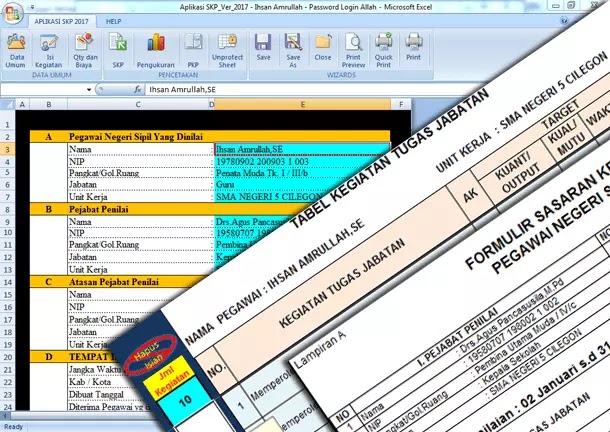Click the Office button logo
This screenshot has width=610, height=432.
tap(12, 13)
